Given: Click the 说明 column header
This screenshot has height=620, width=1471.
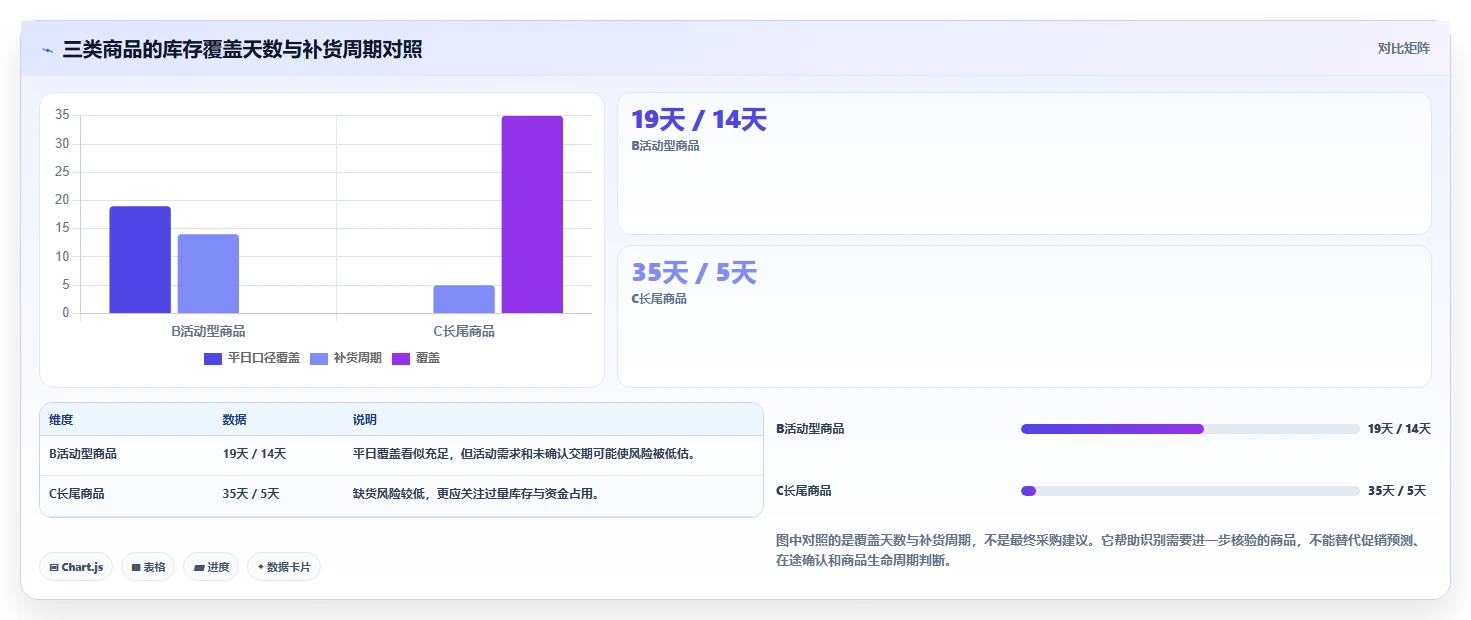Looking at the screenshot, I should click(x=365, y=420).
